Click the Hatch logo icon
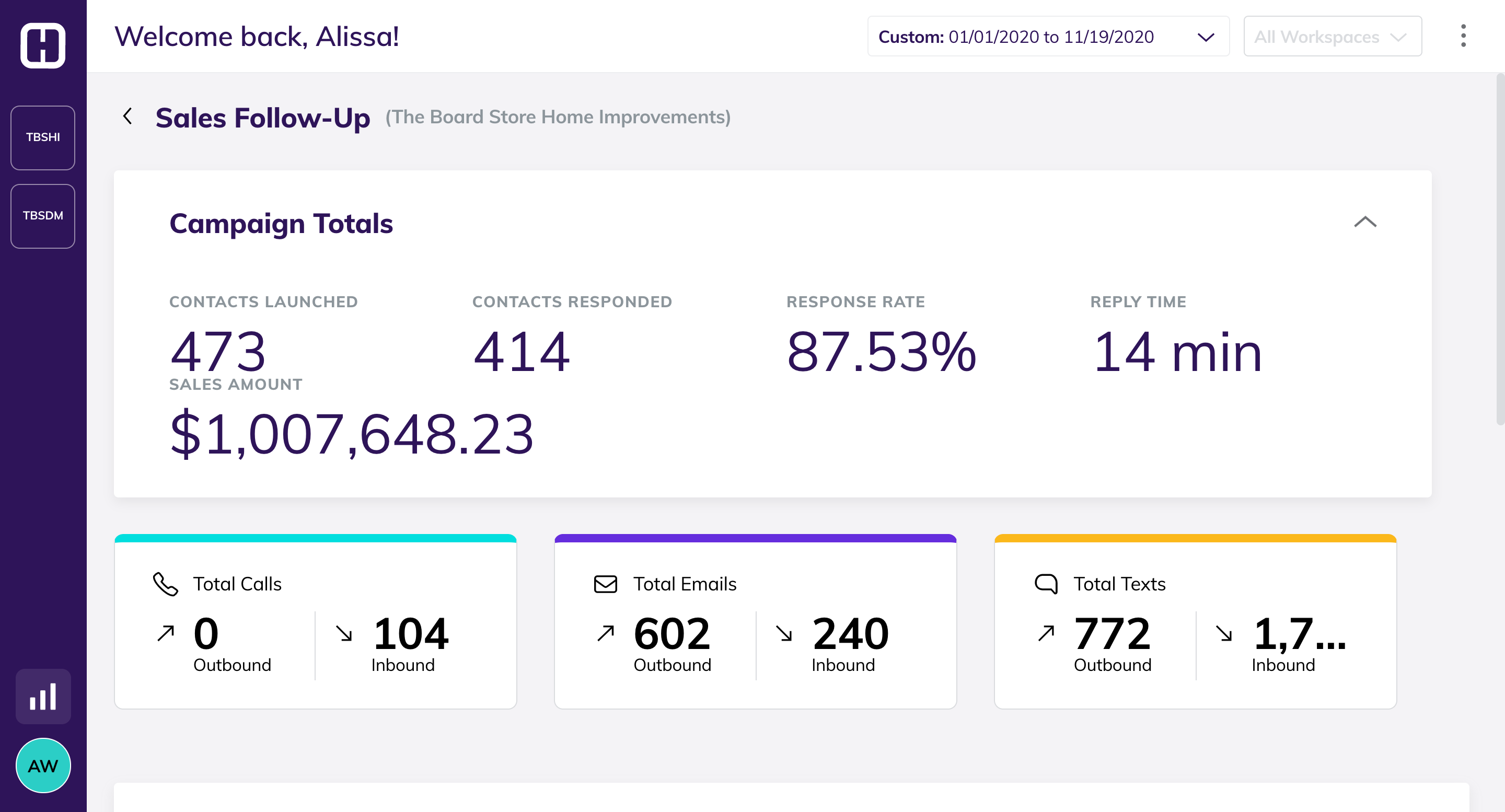Image resolution: width=1505 pixels, height=812 pixels. coord(43,45)
